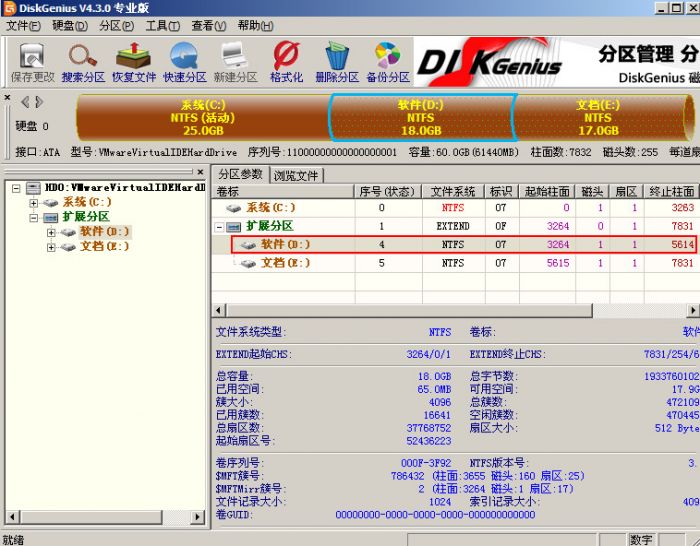Open the 工具(T) menu
Screen dimensions: 700x546
click(163, 26)
